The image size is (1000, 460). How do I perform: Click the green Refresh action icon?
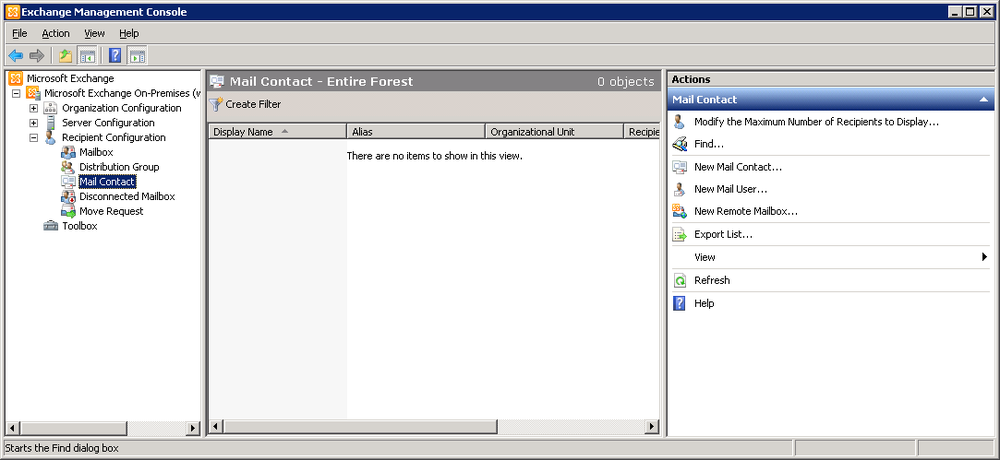[x=680, y=281]
